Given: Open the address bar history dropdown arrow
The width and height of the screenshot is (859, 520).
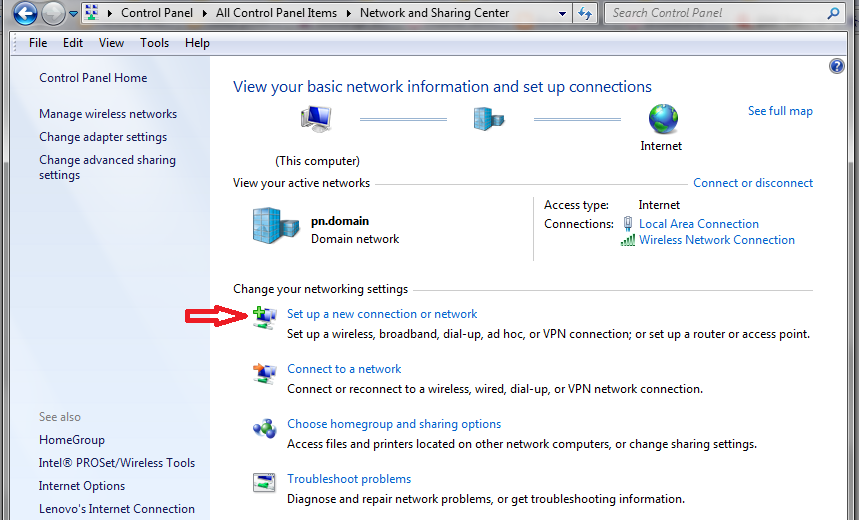Looking at the screenshot, I should click(x=563, y=13).
